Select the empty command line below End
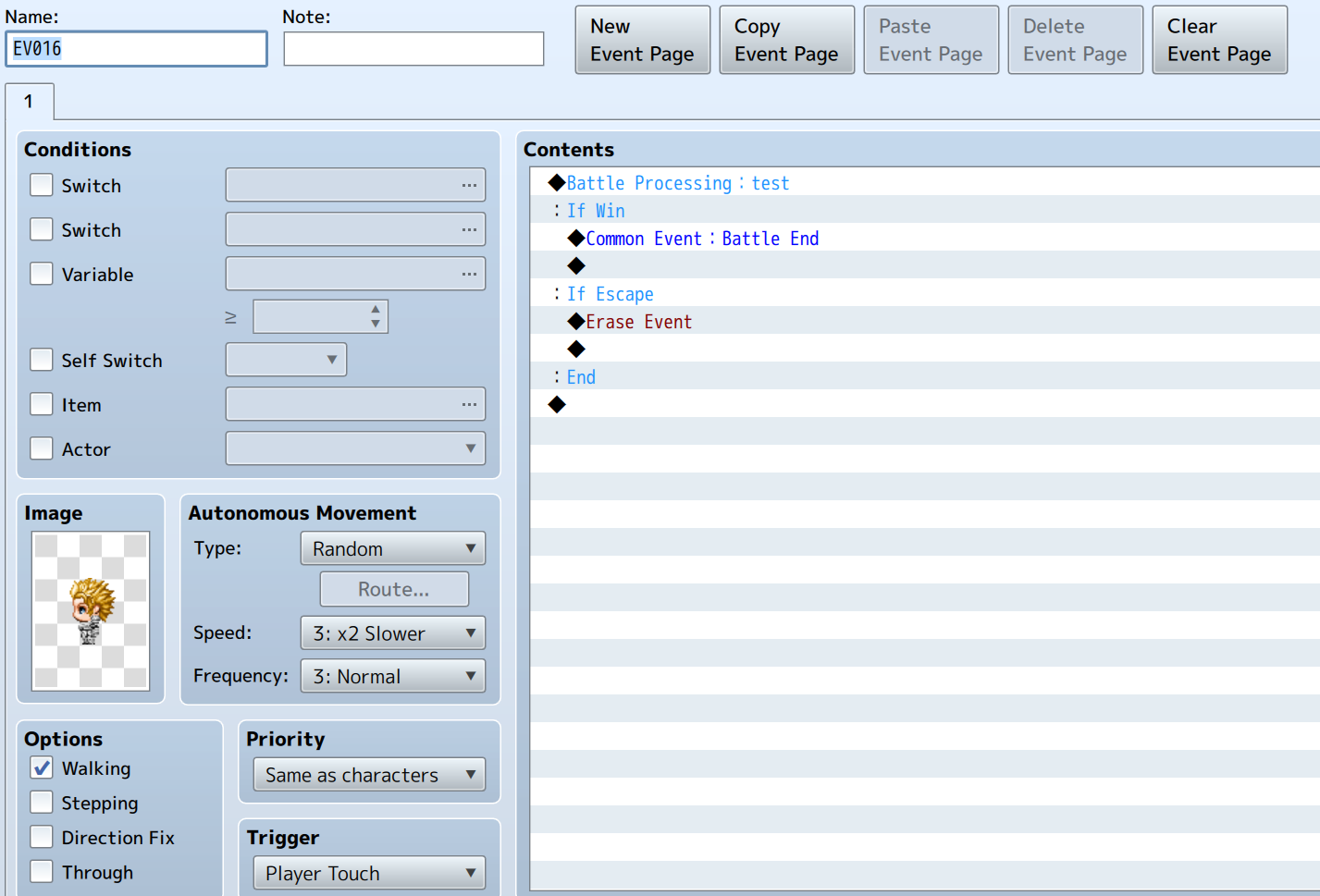 pyautogui.click(x=925, y=404)
